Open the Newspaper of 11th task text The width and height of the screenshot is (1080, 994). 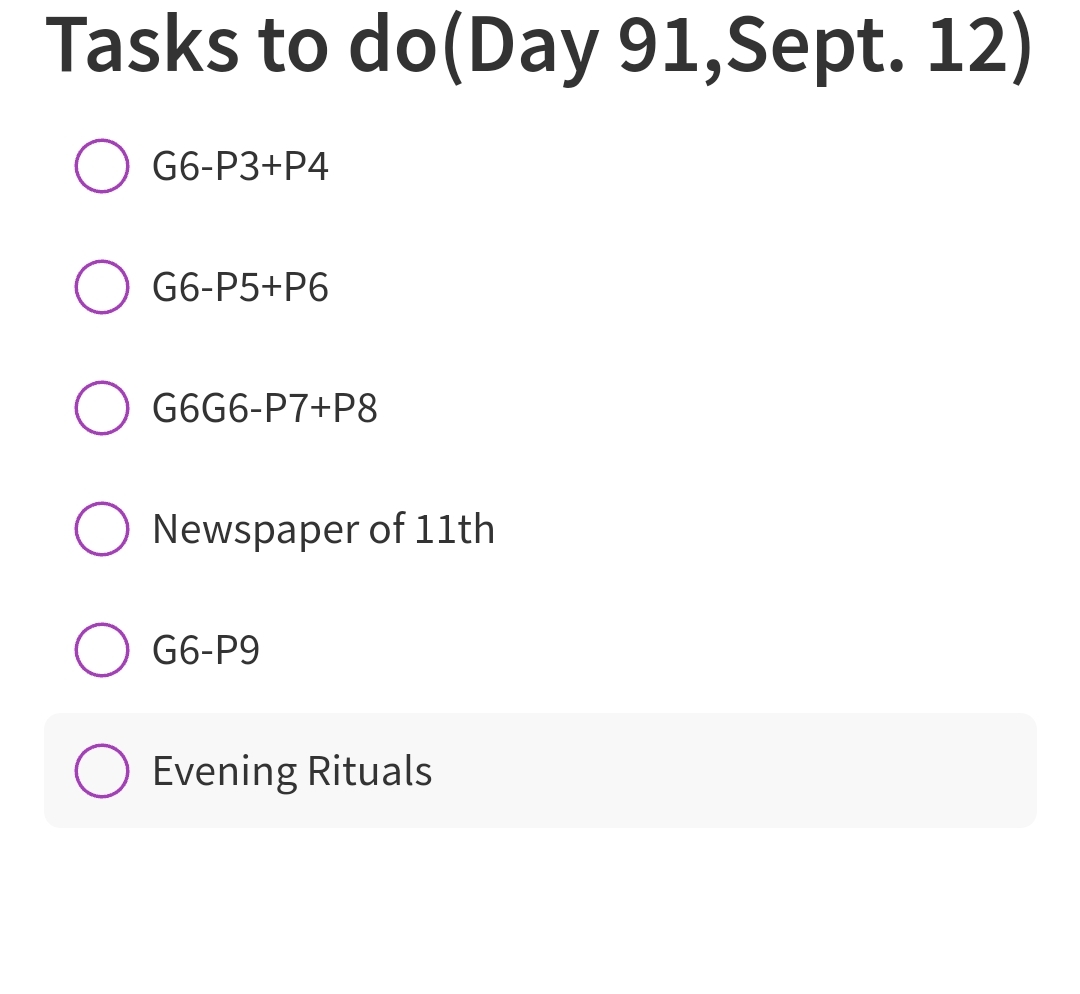click(x=322, y=530)
